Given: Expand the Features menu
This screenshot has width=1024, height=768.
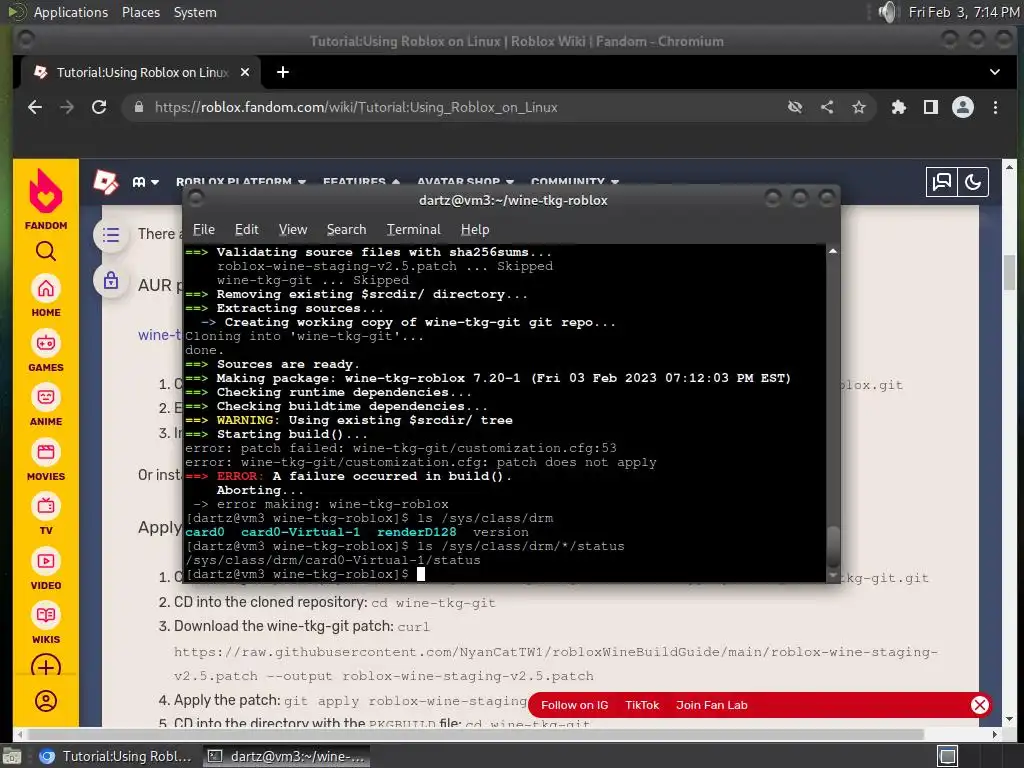Looking at the screenshot, I should tap(361, 182).
